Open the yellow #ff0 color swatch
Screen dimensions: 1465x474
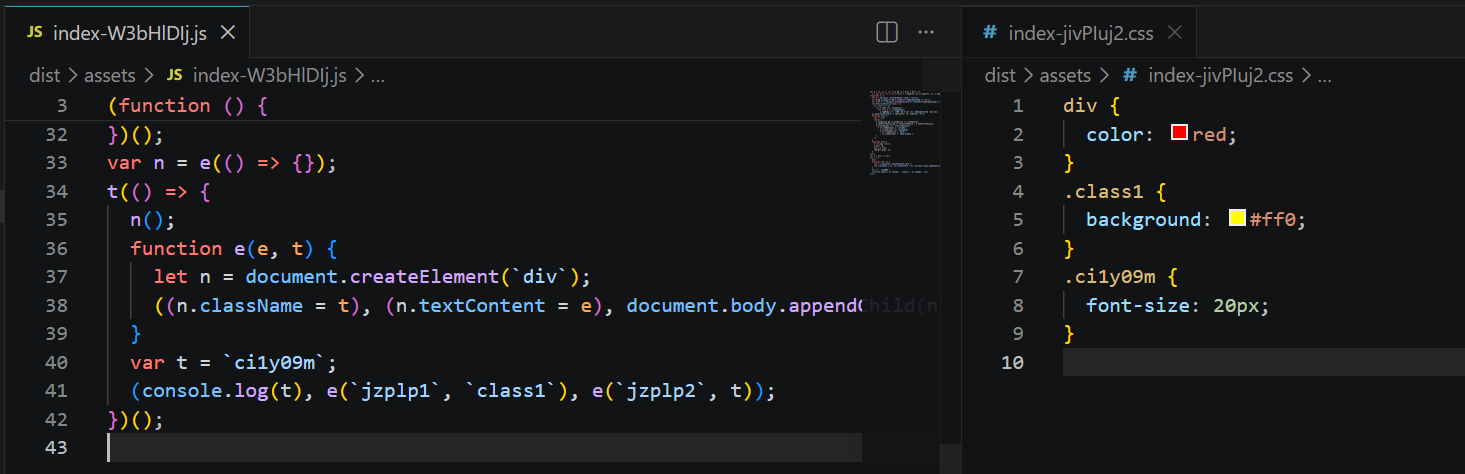coord(1237,219)
